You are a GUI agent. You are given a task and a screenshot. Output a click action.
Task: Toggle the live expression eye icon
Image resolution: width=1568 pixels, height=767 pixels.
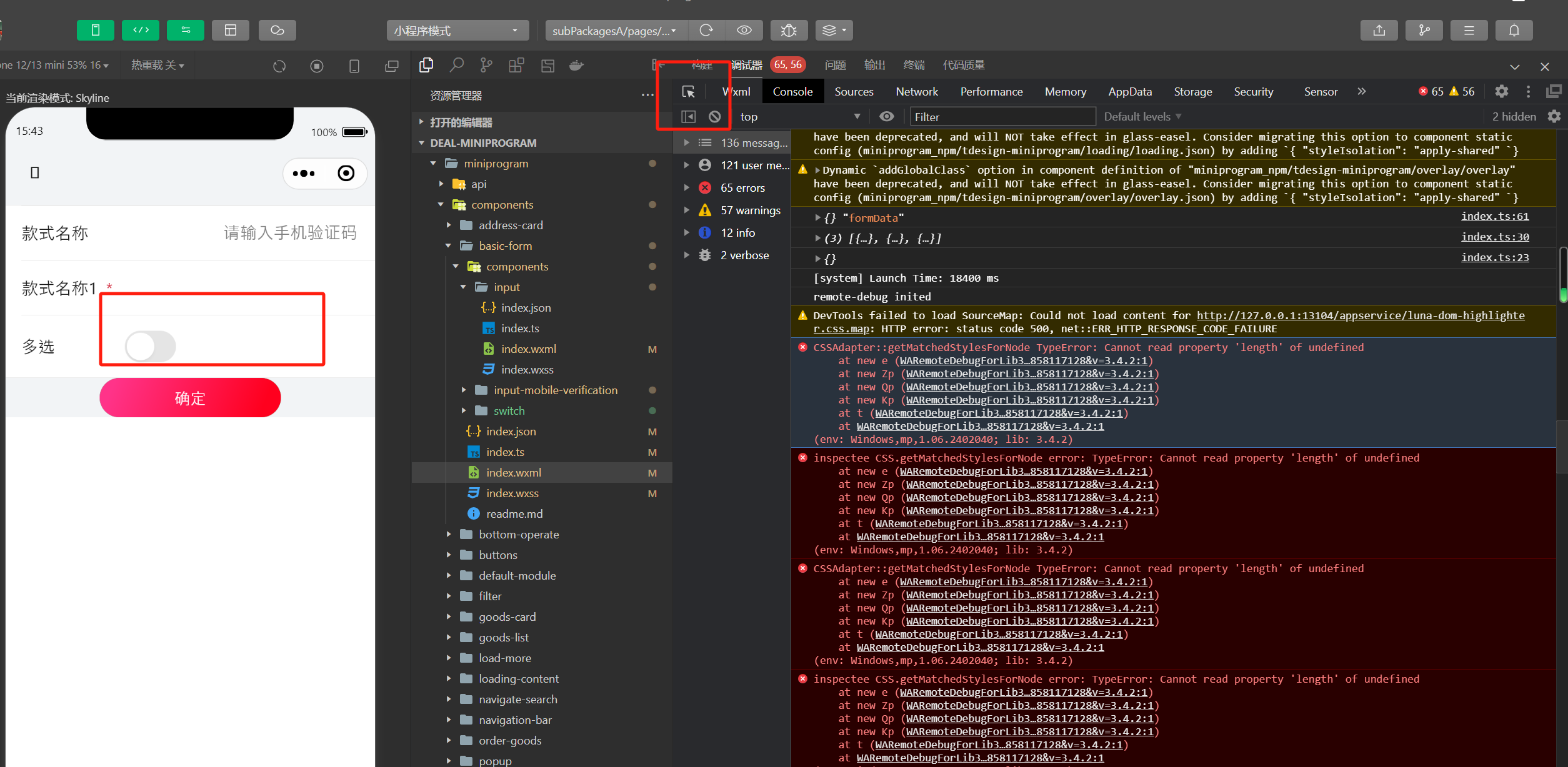(x=886, y=117)
